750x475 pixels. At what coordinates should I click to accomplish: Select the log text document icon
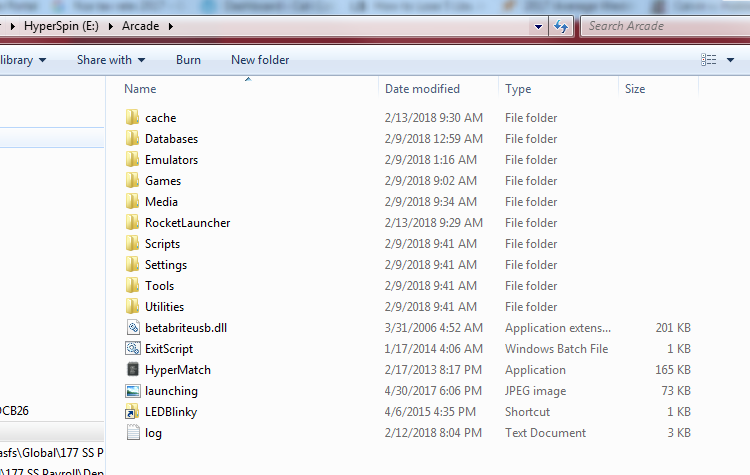pos(132,433)
